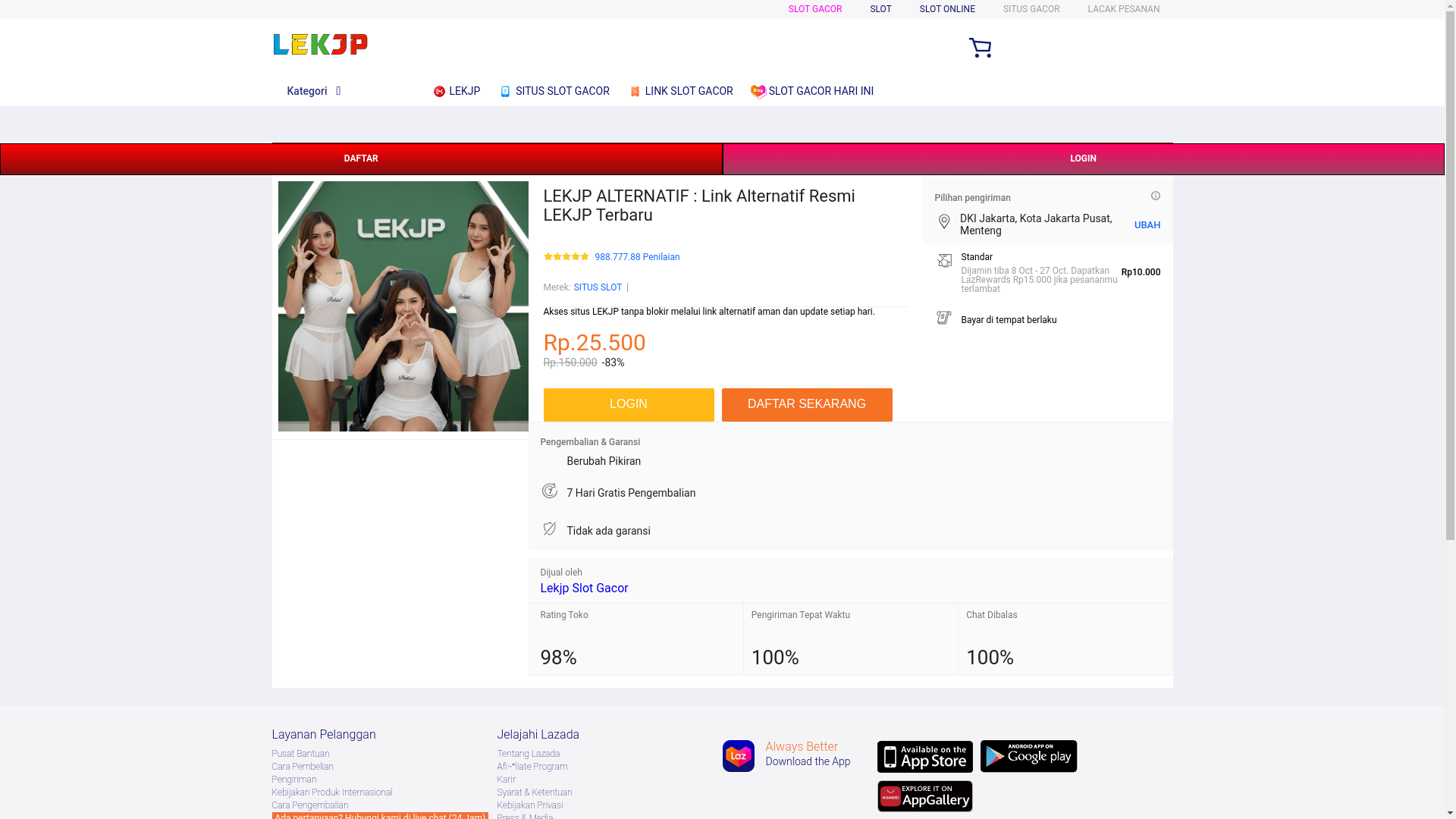This screenshot has height=819, width=1456.
Task: Click the yellow LOGIN button
Action: pyautogui.click(x=628, y=405)
